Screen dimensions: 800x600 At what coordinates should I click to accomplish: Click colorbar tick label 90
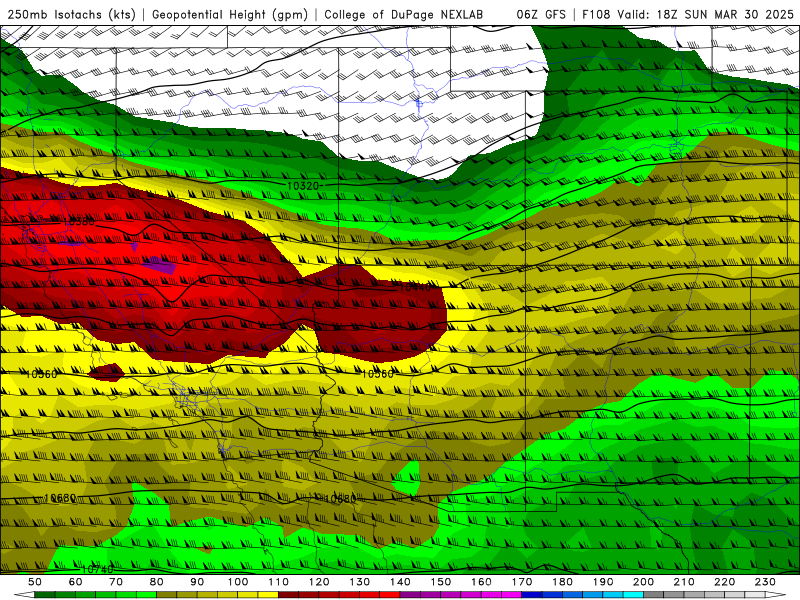pos(197,582)
